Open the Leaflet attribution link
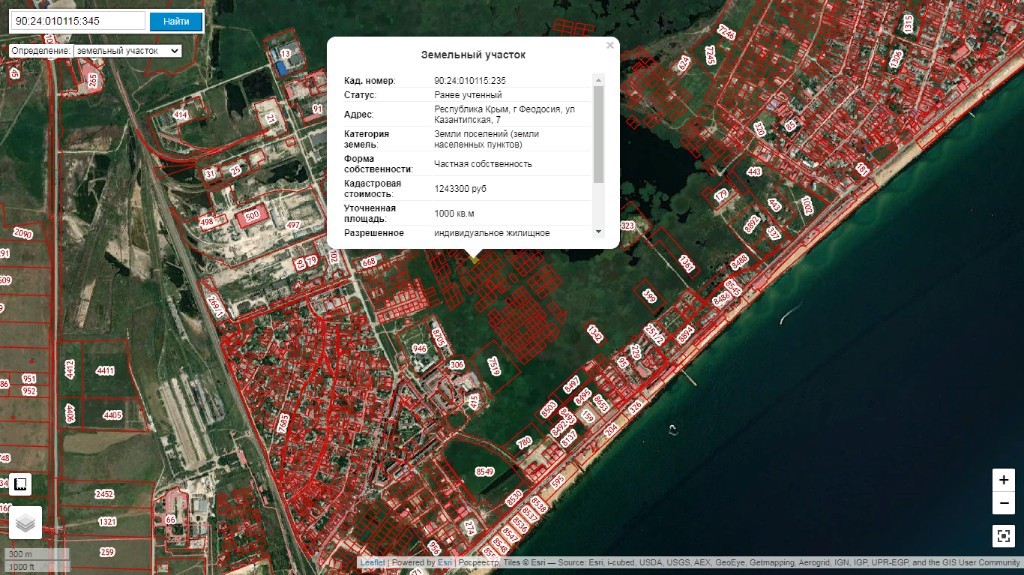 372,563
